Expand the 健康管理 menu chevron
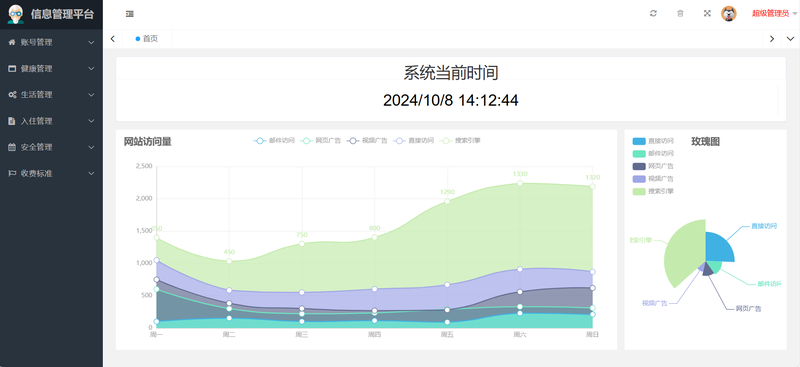The height and width of the screenshot is (367, 800). 91,68
